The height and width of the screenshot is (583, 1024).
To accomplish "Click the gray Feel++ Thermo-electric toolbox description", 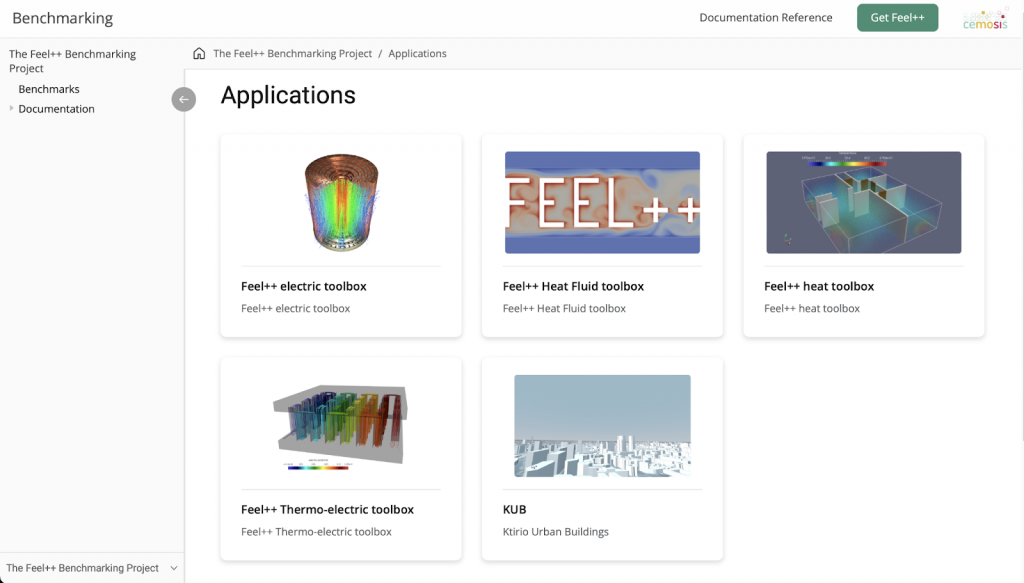I will coord(316,531).
